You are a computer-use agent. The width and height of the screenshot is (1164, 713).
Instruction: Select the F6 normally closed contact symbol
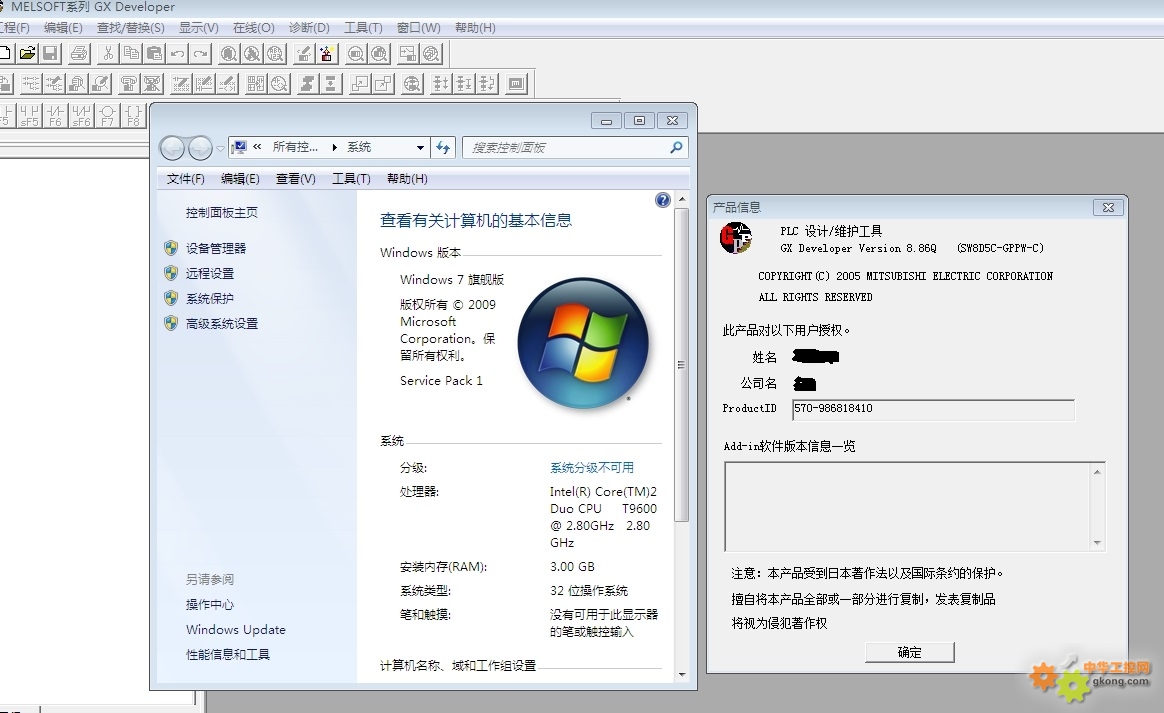[x=56, y=116]
